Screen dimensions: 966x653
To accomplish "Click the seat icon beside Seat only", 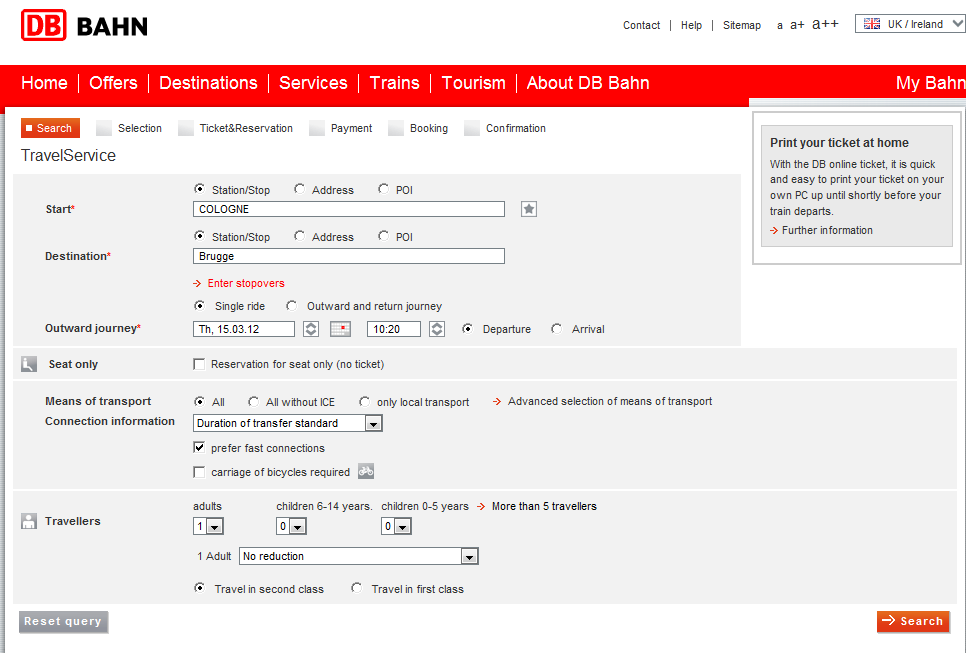I will pyautogui.click(x=29, y=364).
